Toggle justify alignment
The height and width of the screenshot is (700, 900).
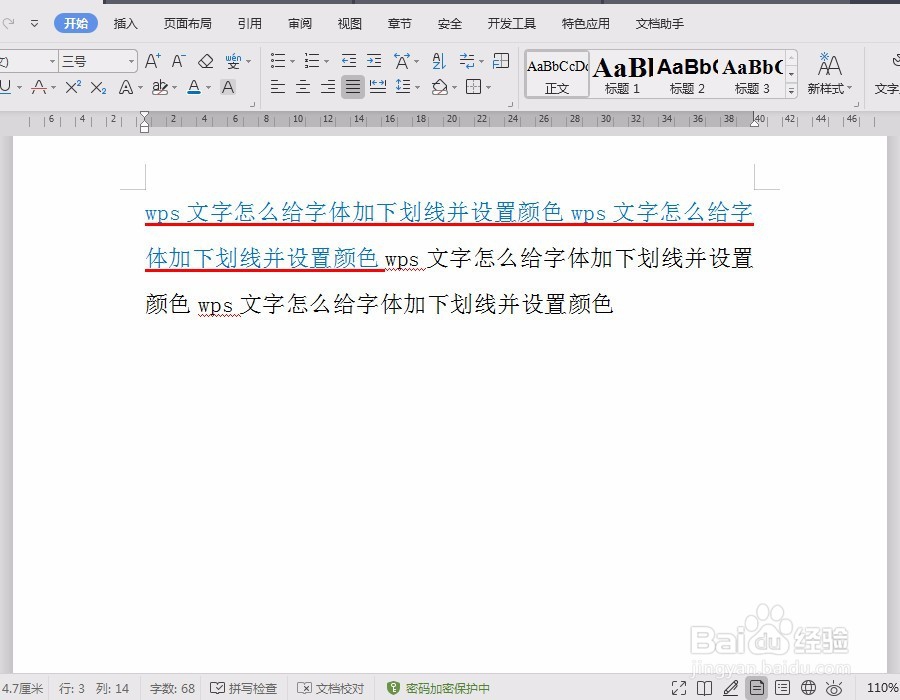pos(353,87)
